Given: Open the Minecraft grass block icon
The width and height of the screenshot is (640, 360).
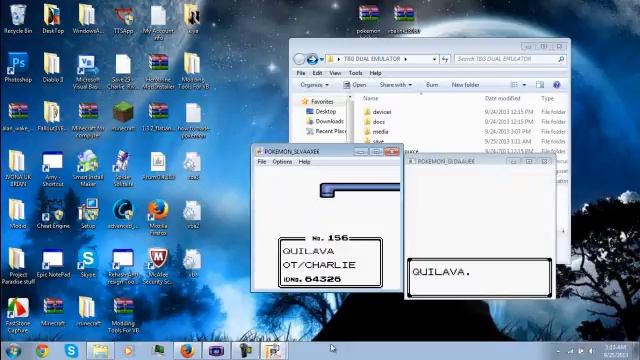Looking at the screenshot, I should click(x=123, y=116).
